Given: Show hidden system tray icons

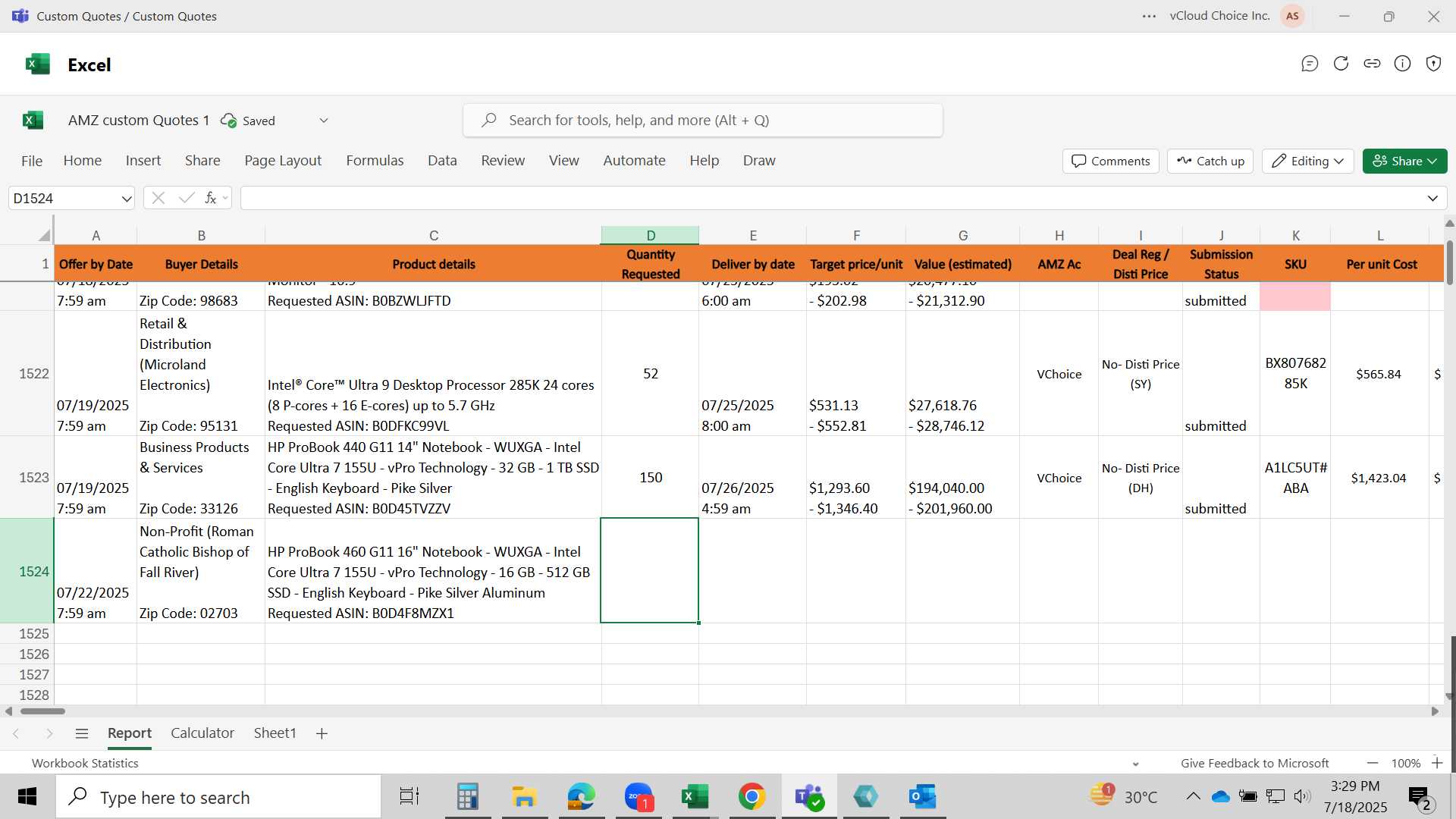Looking at the screenshot, I should click(x=1193, y=796).
